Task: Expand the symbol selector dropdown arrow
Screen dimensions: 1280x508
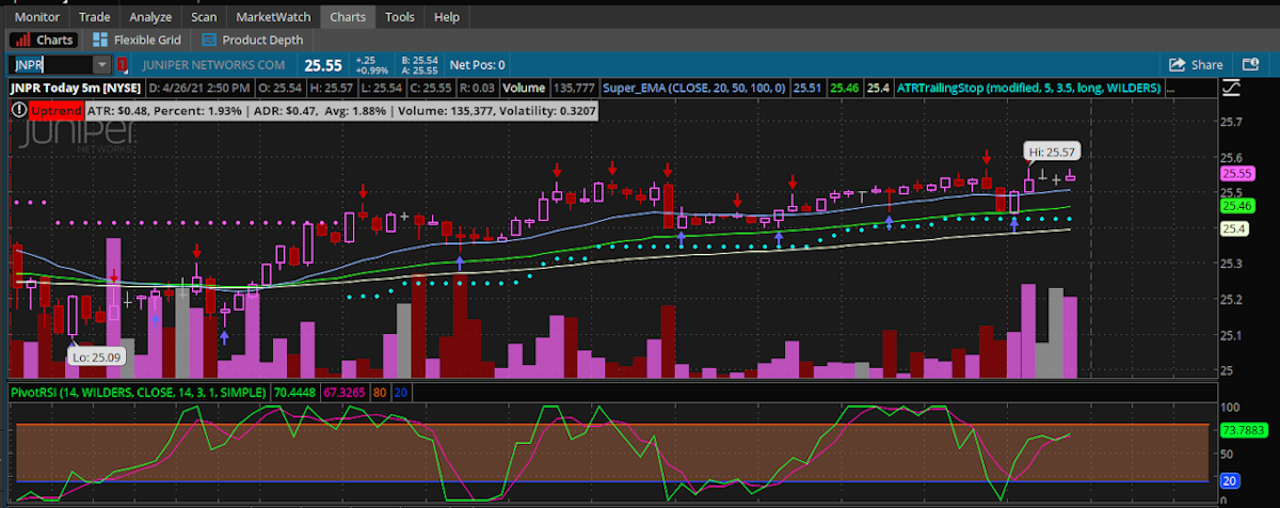Action: [x=102, y=65]
